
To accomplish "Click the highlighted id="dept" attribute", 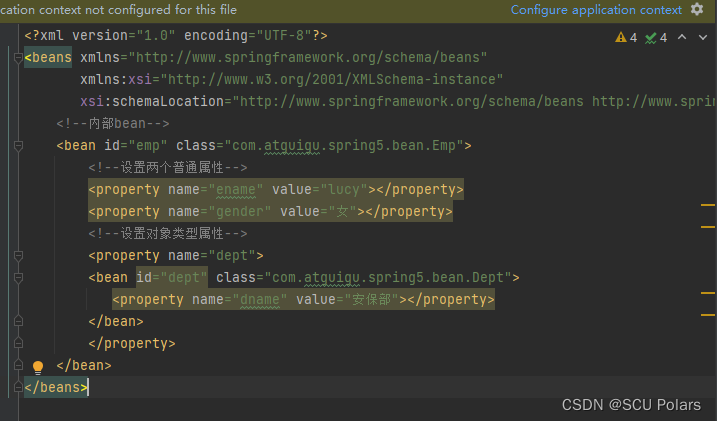I will (172, 277).
